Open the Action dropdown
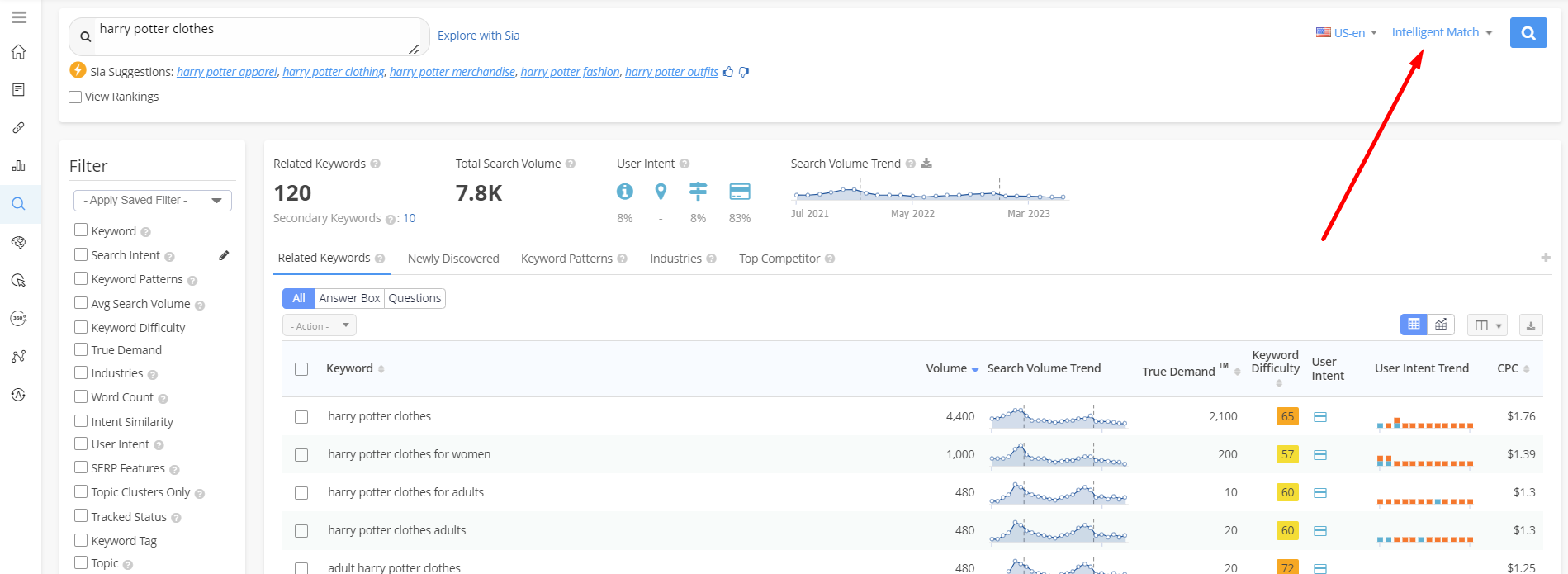Viewport: 1568px width, 574px height. click(320, 325)
